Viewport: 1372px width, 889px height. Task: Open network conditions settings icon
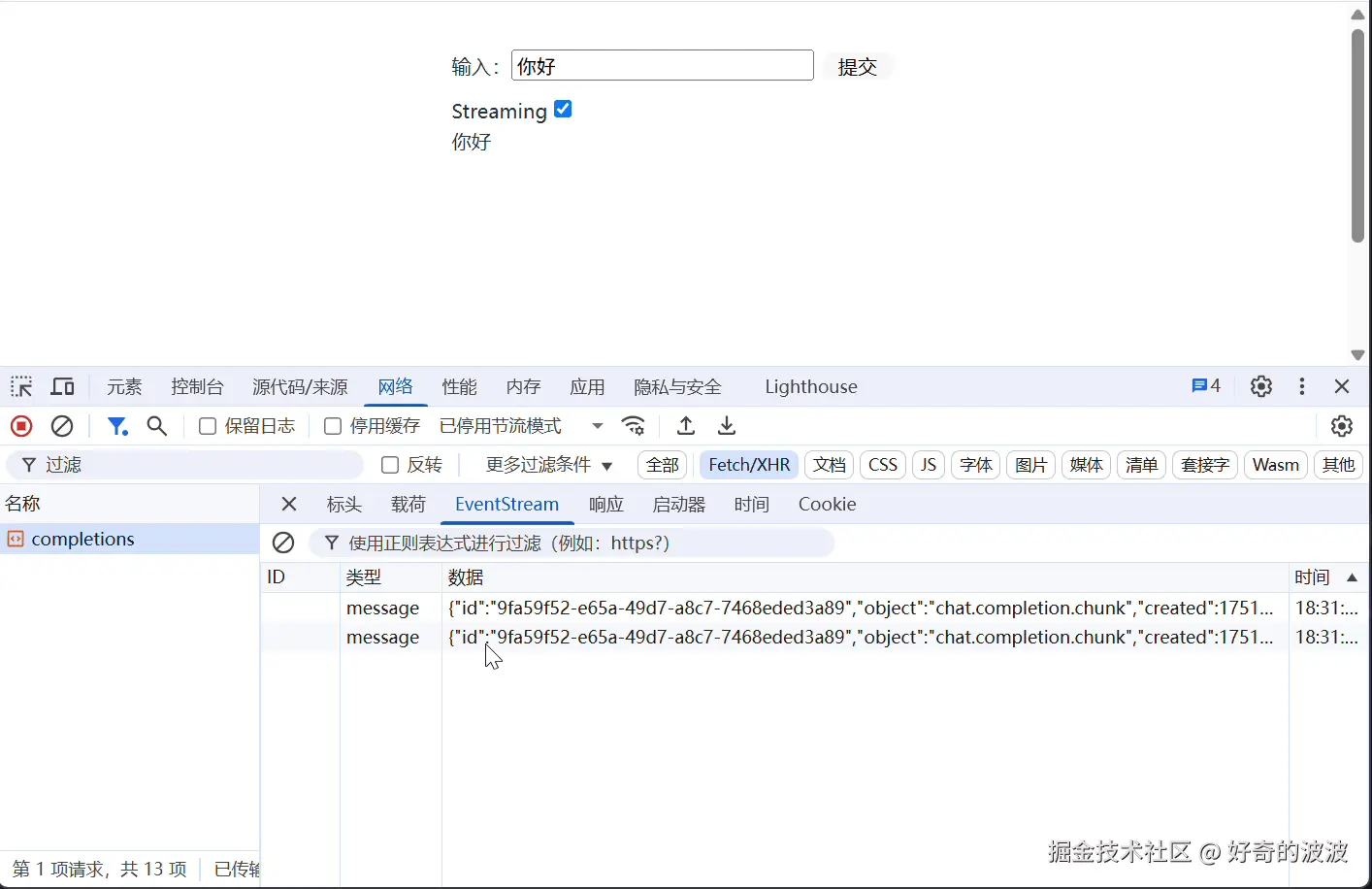634,426
